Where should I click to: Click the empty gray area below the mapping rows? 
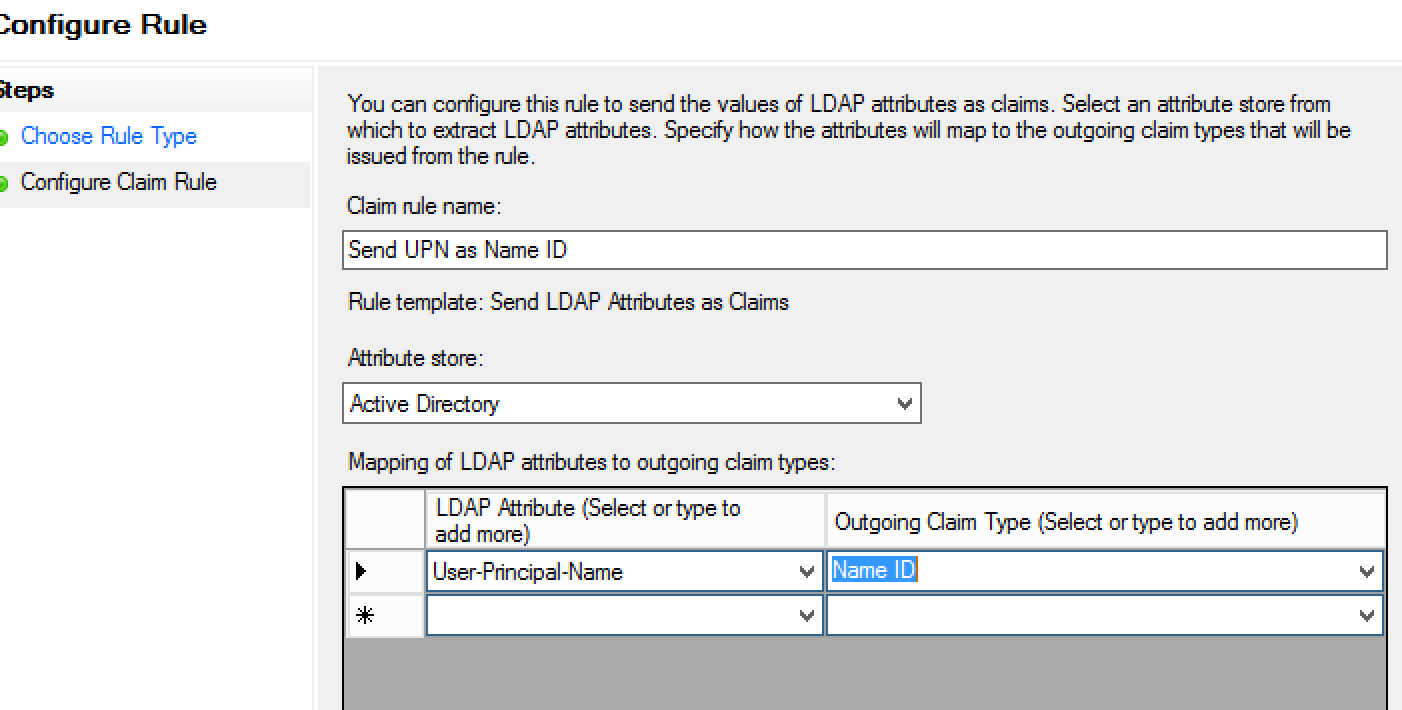864,675
